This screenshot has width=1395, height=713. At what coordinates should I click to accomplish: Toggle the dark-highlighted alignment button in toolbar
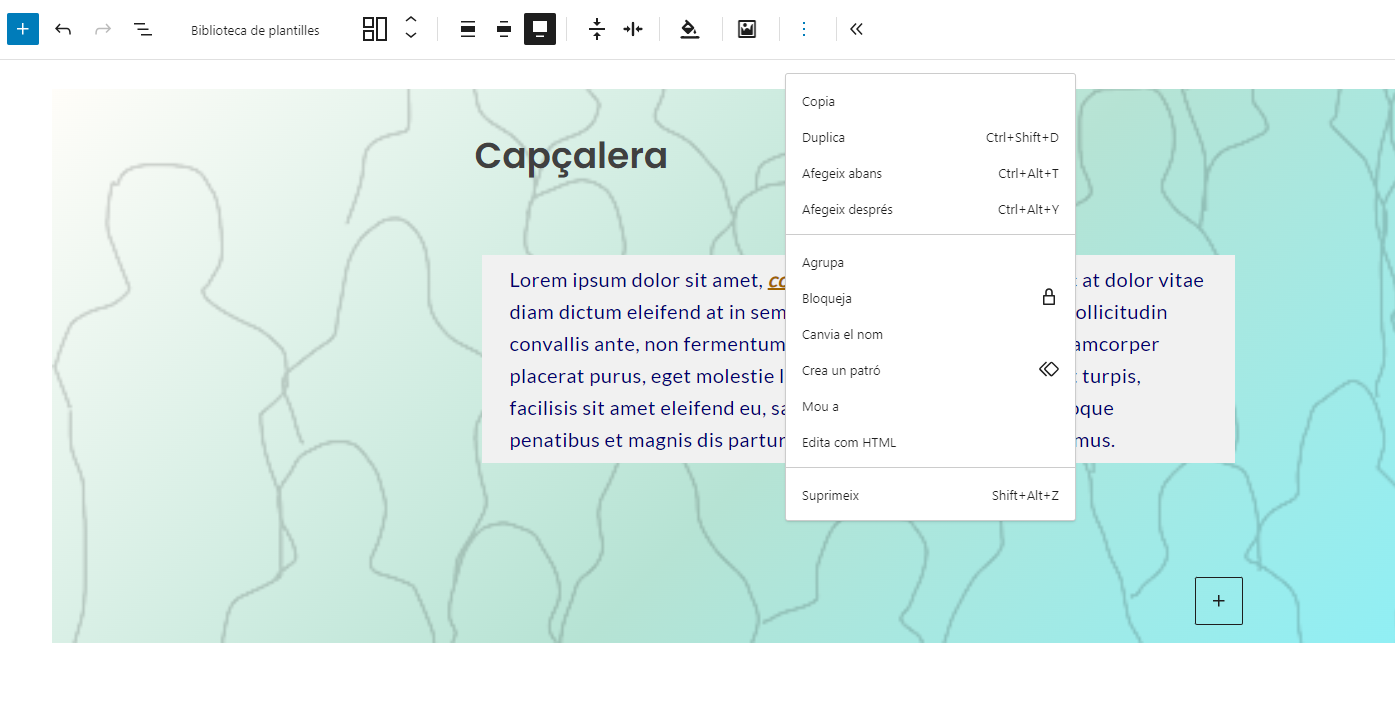click(x=540, y=29)
